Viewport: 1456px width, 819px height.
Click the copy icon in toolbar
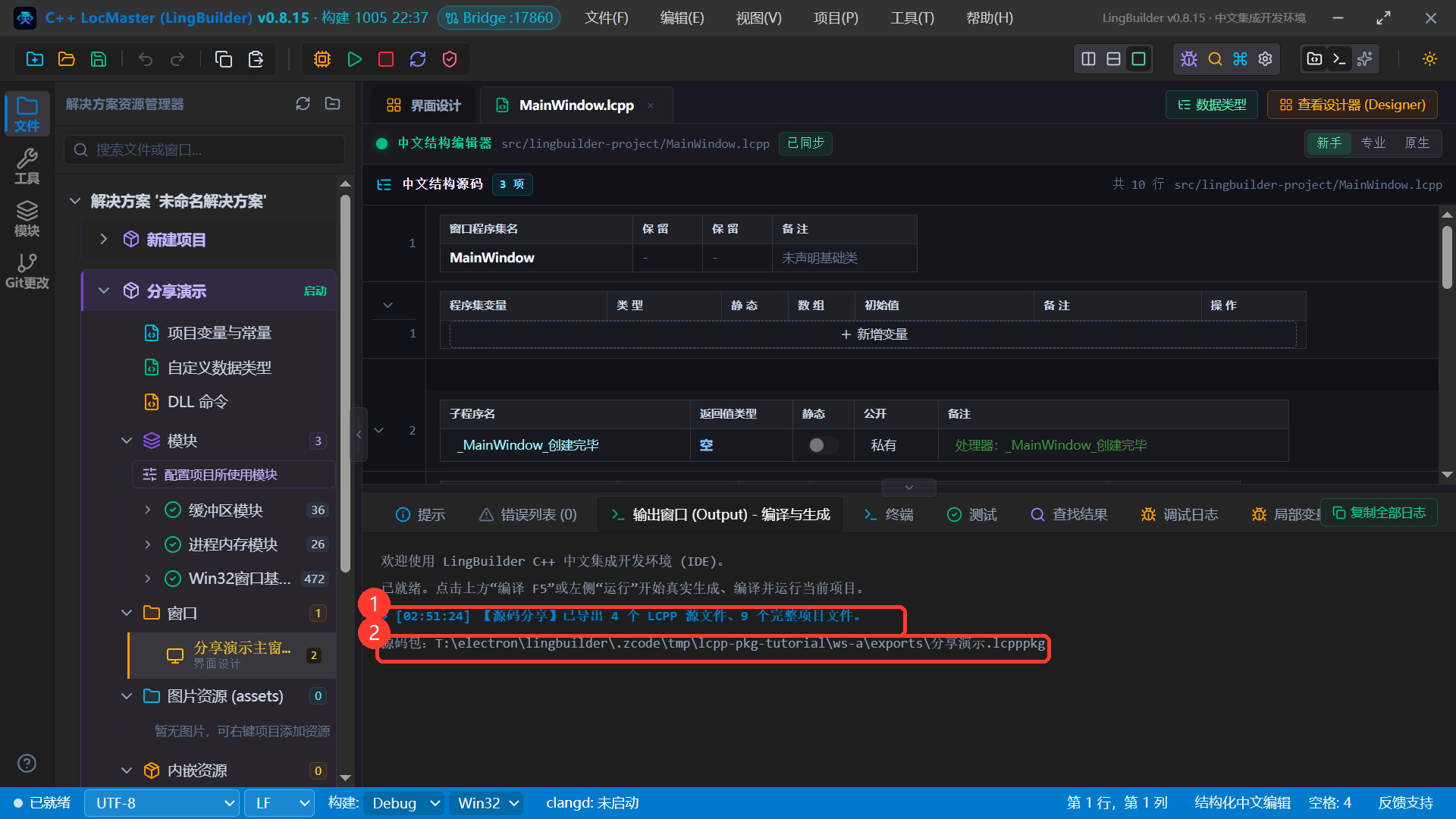[x=224, y=59]
